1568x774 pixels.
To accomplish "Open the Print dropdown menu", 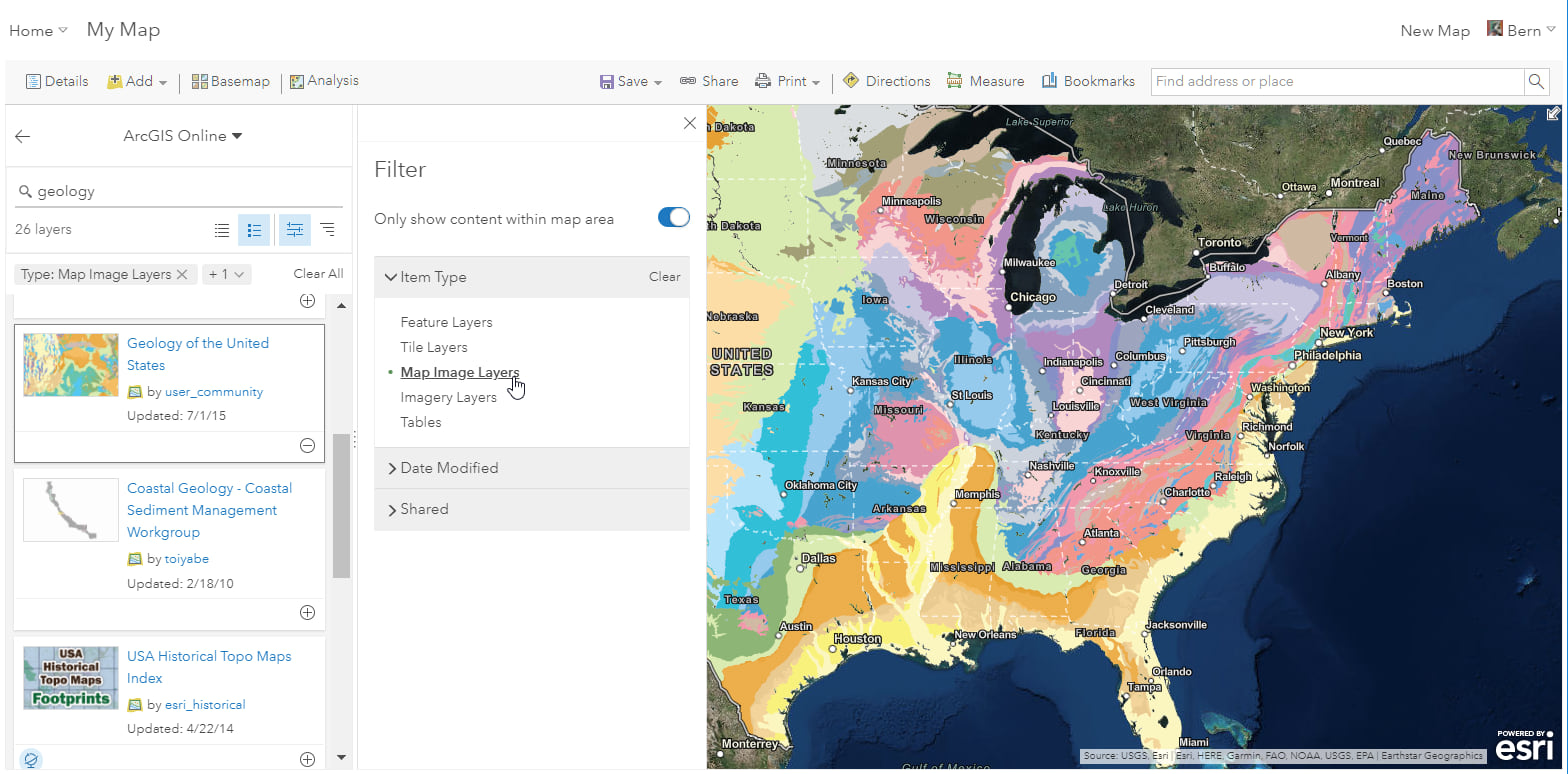I will [x=788, y=81].
